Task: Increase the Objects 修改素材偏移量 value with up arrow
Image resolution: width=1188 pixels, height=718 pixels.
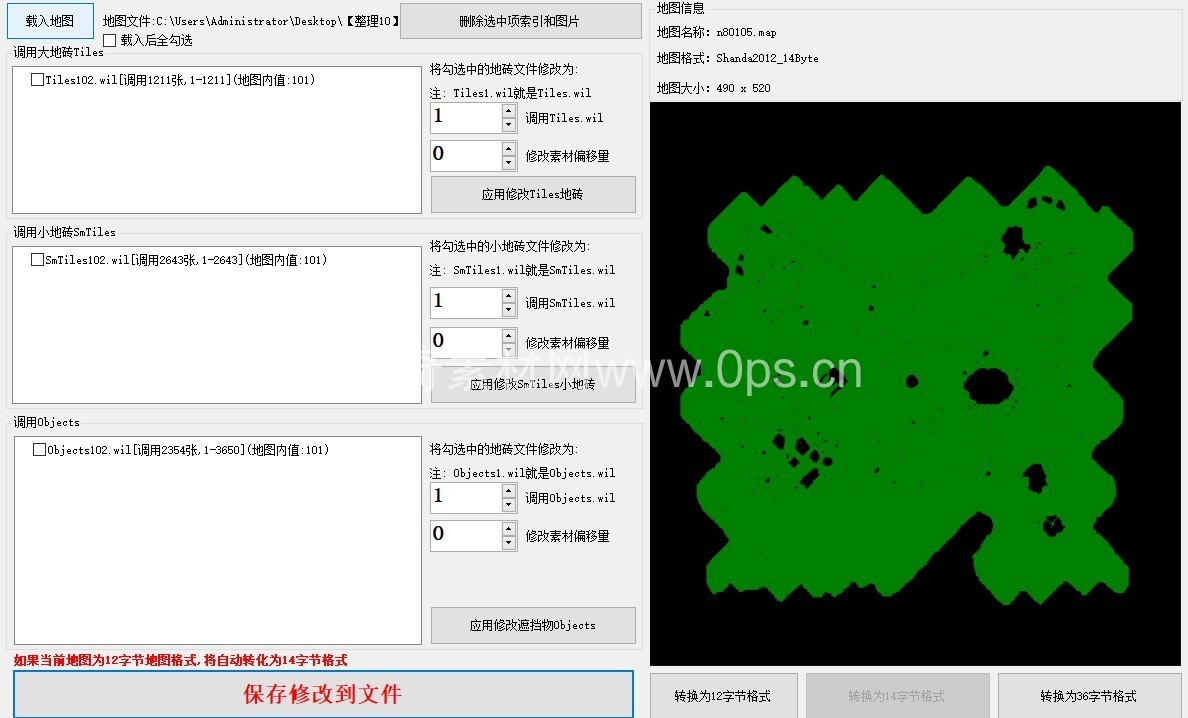Action: [x=509, y=529]
